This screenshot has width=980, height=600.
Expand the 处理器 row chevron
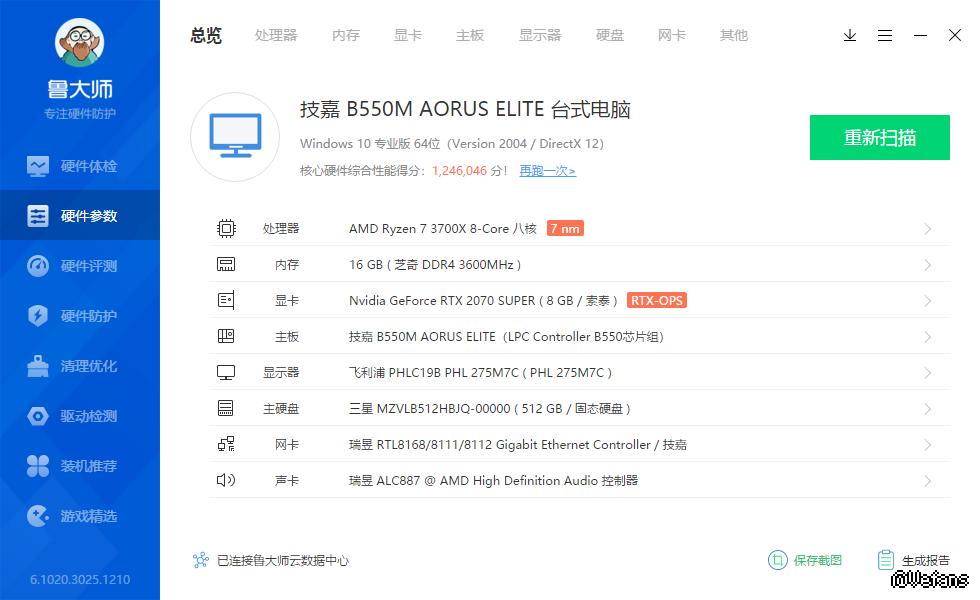928,229
